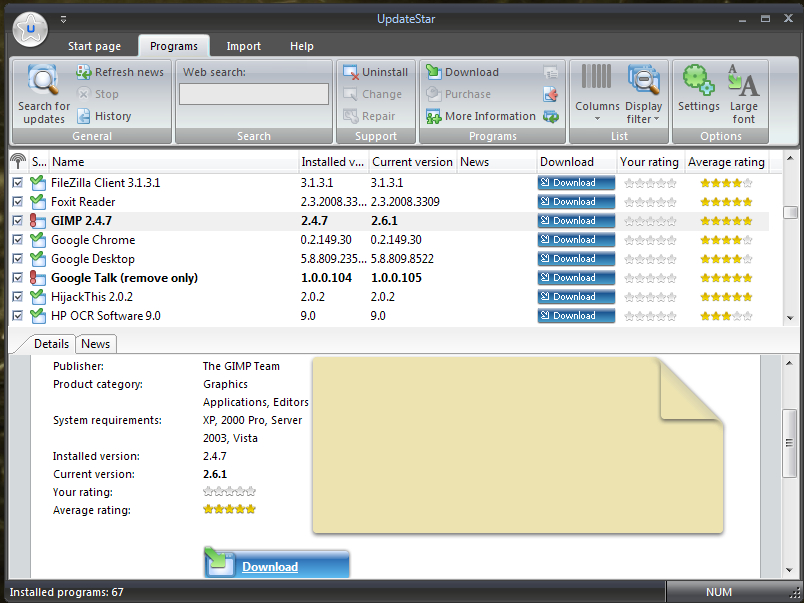Open the Import ribbon tab
This screenshot has height=603, width=804.
coord(244,46)
